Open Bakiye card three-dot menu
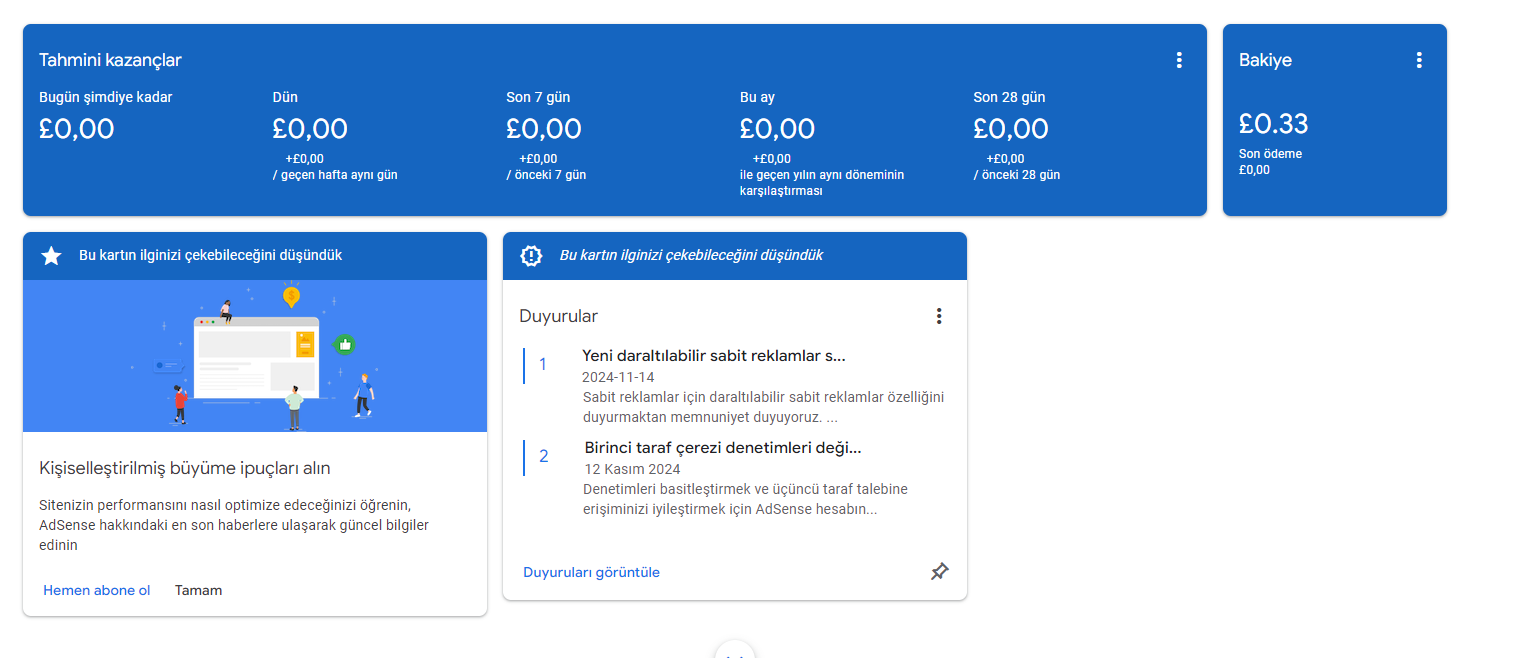The width and height of the screenshot is (1521, 658). point(1419,60)
